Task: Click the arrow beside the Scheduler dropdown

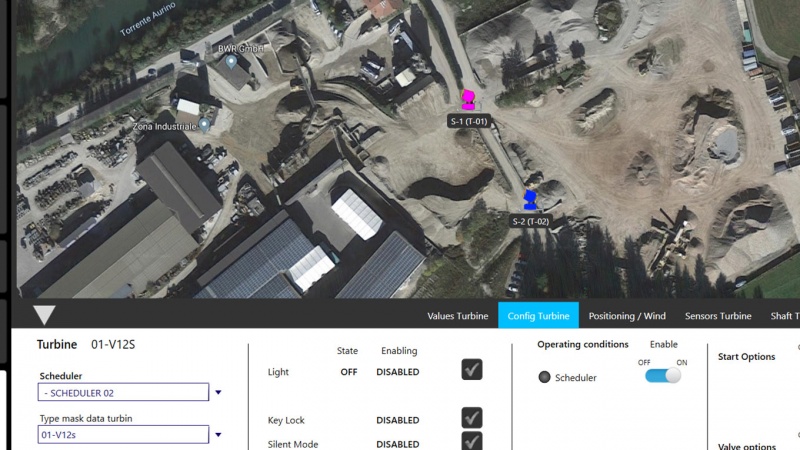Action: pos(218,393)
